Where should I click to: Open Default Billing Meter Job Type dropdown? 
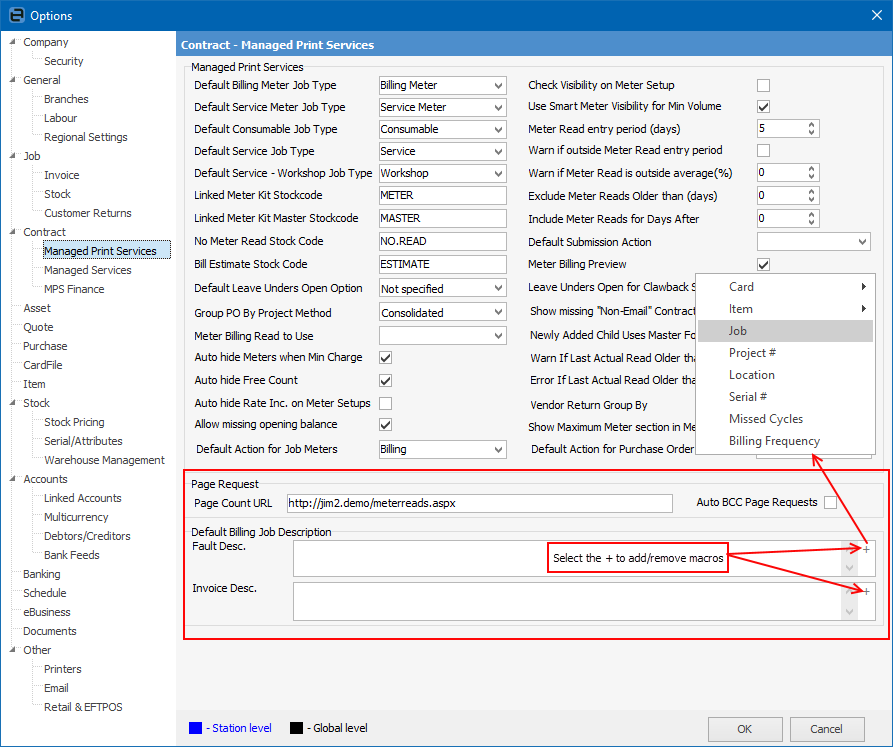click(x=499, y=85)
